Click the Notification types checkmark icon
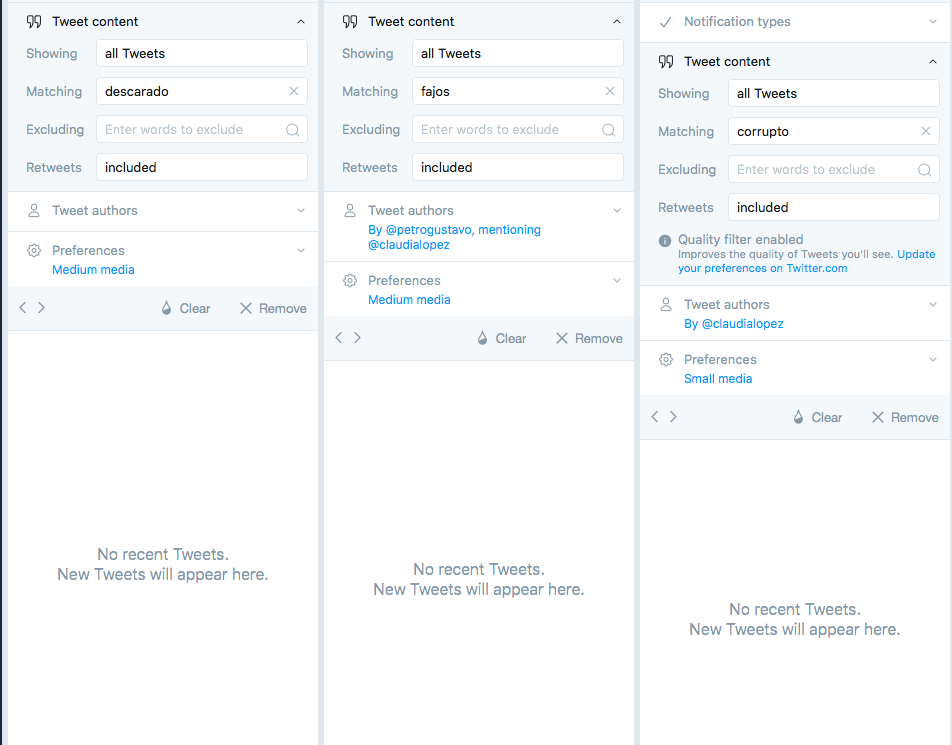The image size is (952, 745). coord(666,22)
